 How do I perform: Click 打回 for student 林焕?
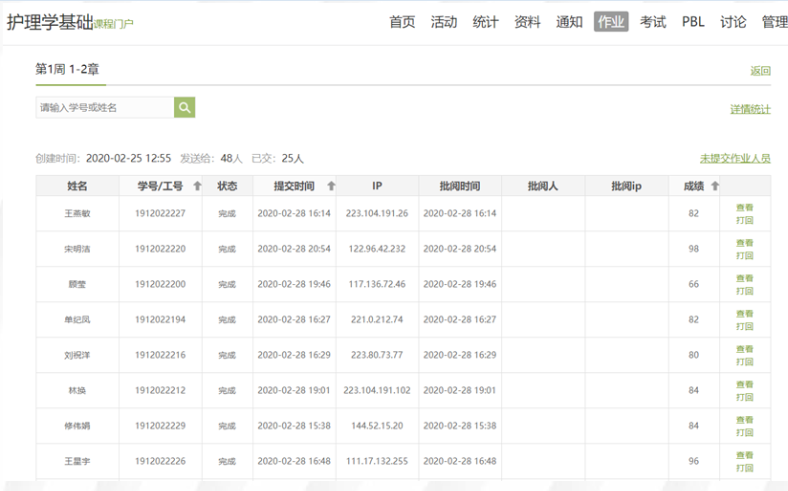(x=745, y=397)
